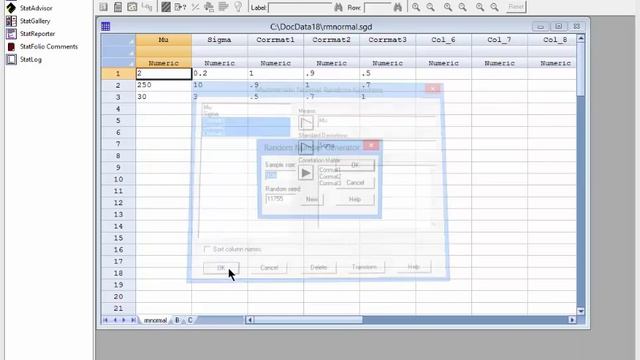
Task: Select the Sigma column header
Action: coord(220,40)
